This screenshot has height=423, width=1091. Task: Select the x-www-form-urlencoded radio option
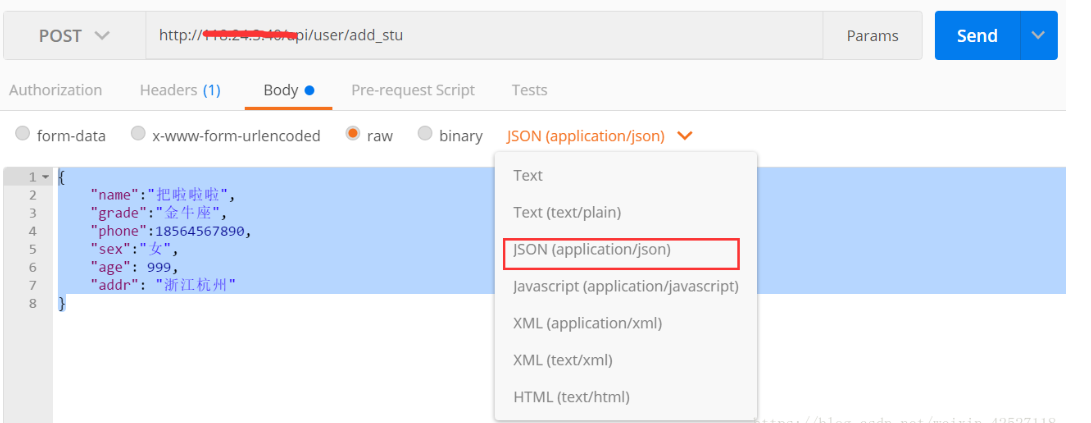pyautogui.click(x=138, y=134)
